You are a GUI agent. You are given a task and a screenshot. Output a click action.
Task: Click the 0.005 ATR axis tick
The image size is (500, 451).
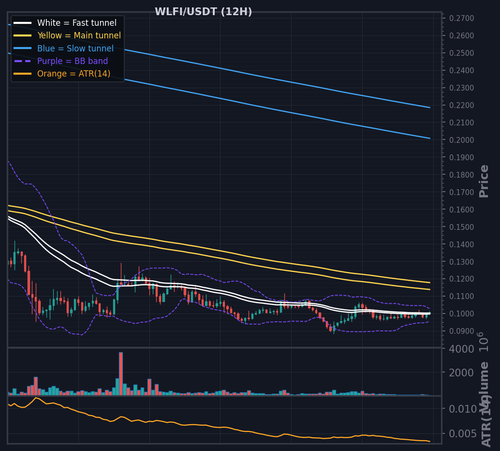[463, 434]
